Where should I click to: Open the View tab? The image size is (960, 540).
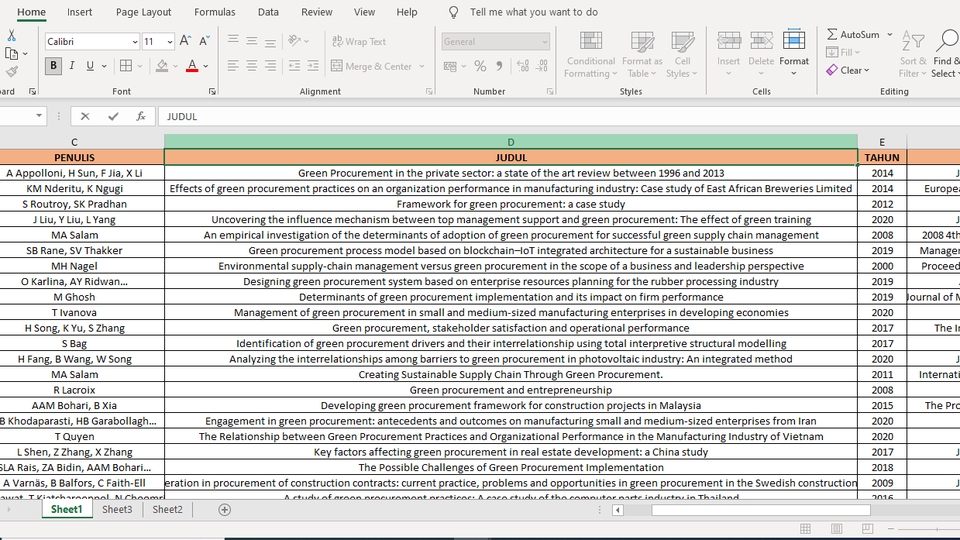click(364, 12)
